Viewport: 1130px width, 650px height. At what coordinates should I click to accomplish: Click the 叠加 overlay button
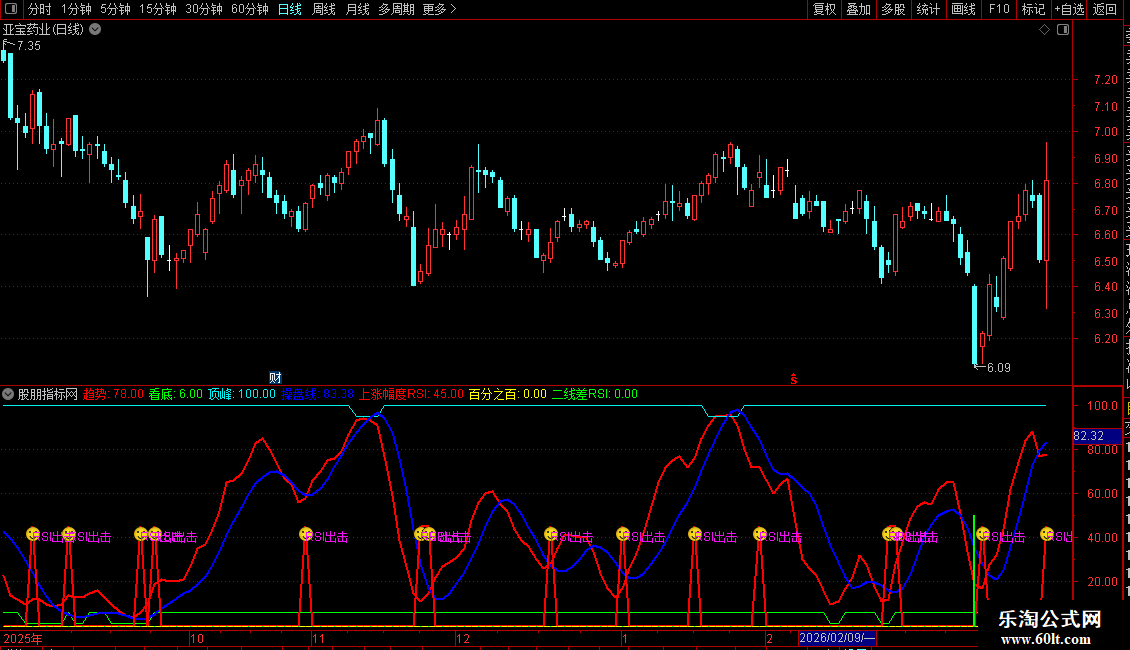point(859,9)
